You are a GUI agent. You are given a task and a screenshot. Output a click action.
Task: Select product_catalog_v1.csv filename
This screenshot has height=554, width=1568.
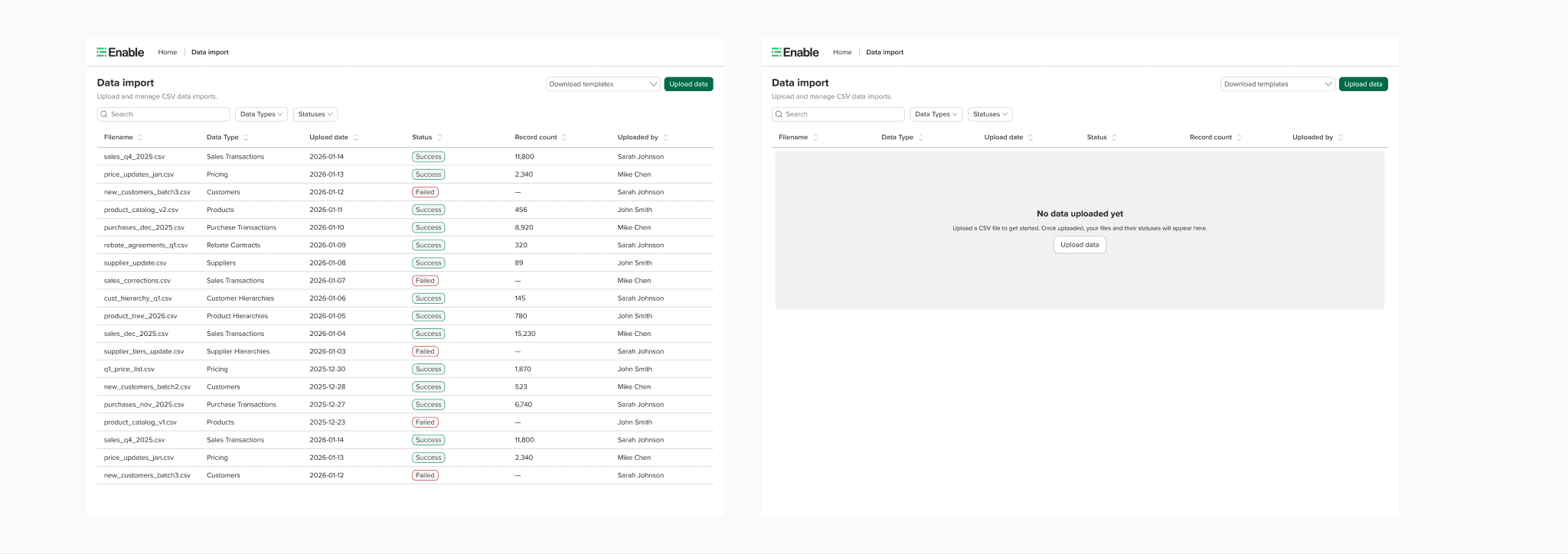click(140, 422)
